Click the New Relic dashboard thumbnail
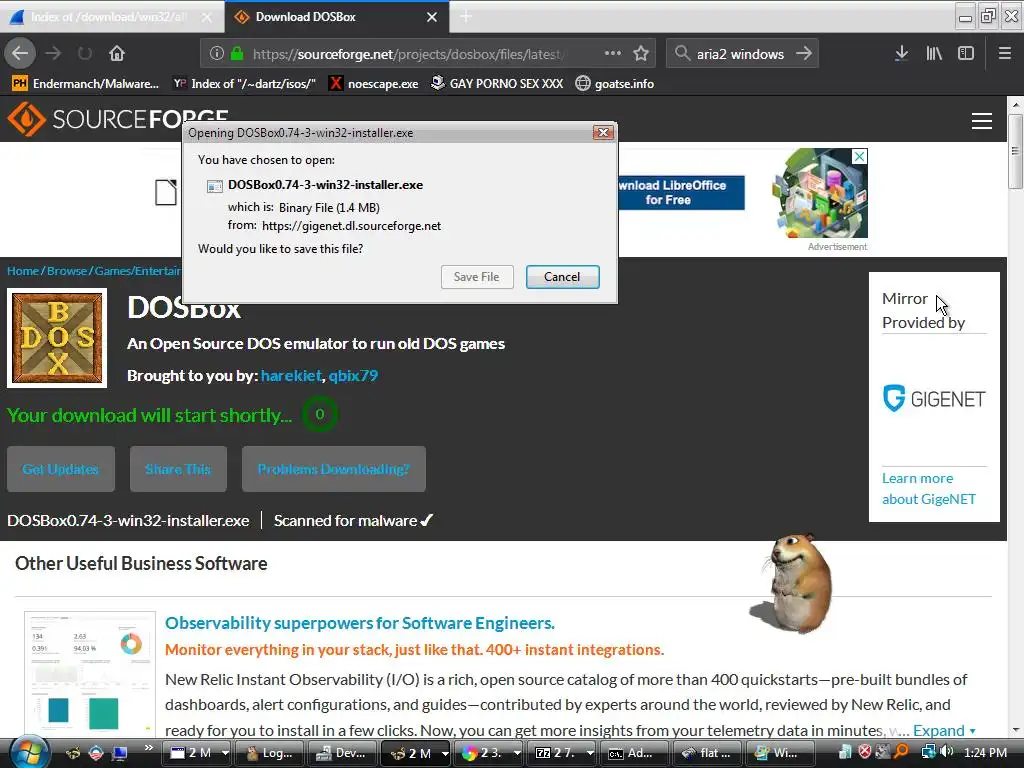The width and height of the screenshot is (1024, 768). [90, 673]
